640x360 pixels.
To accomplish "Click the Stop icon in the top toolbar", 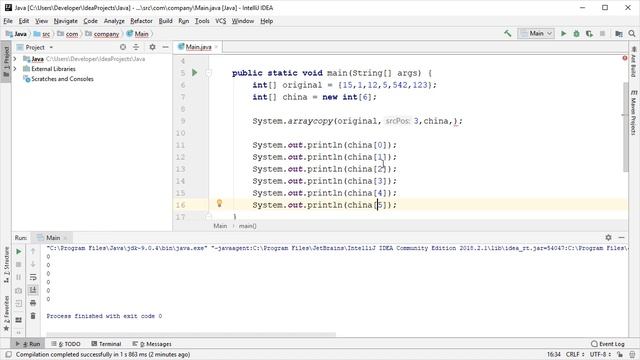I will (602, 33).
